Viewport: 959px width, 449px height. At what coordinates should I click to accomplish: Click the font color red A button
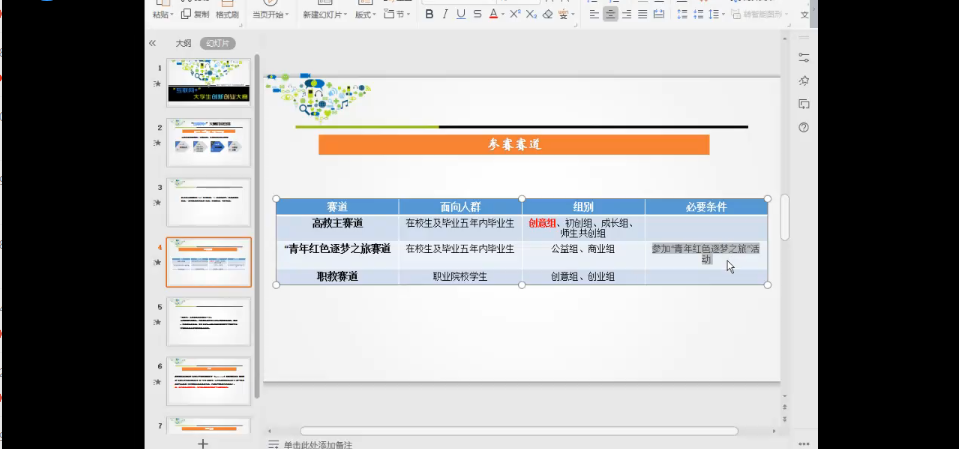click(x=495, y=14)
